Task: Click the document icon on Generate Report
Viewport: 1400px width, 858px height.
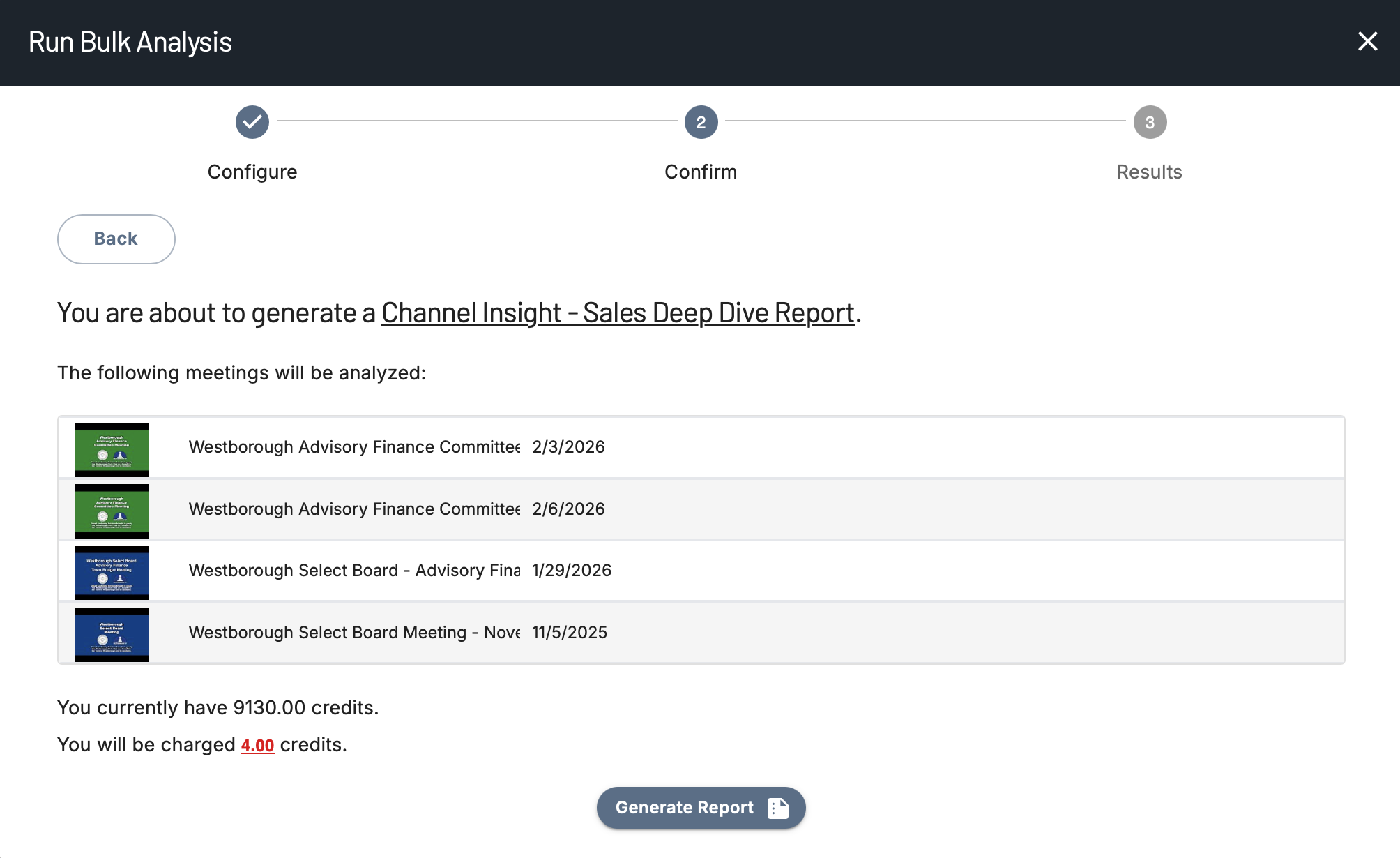Action: [777, 808]
